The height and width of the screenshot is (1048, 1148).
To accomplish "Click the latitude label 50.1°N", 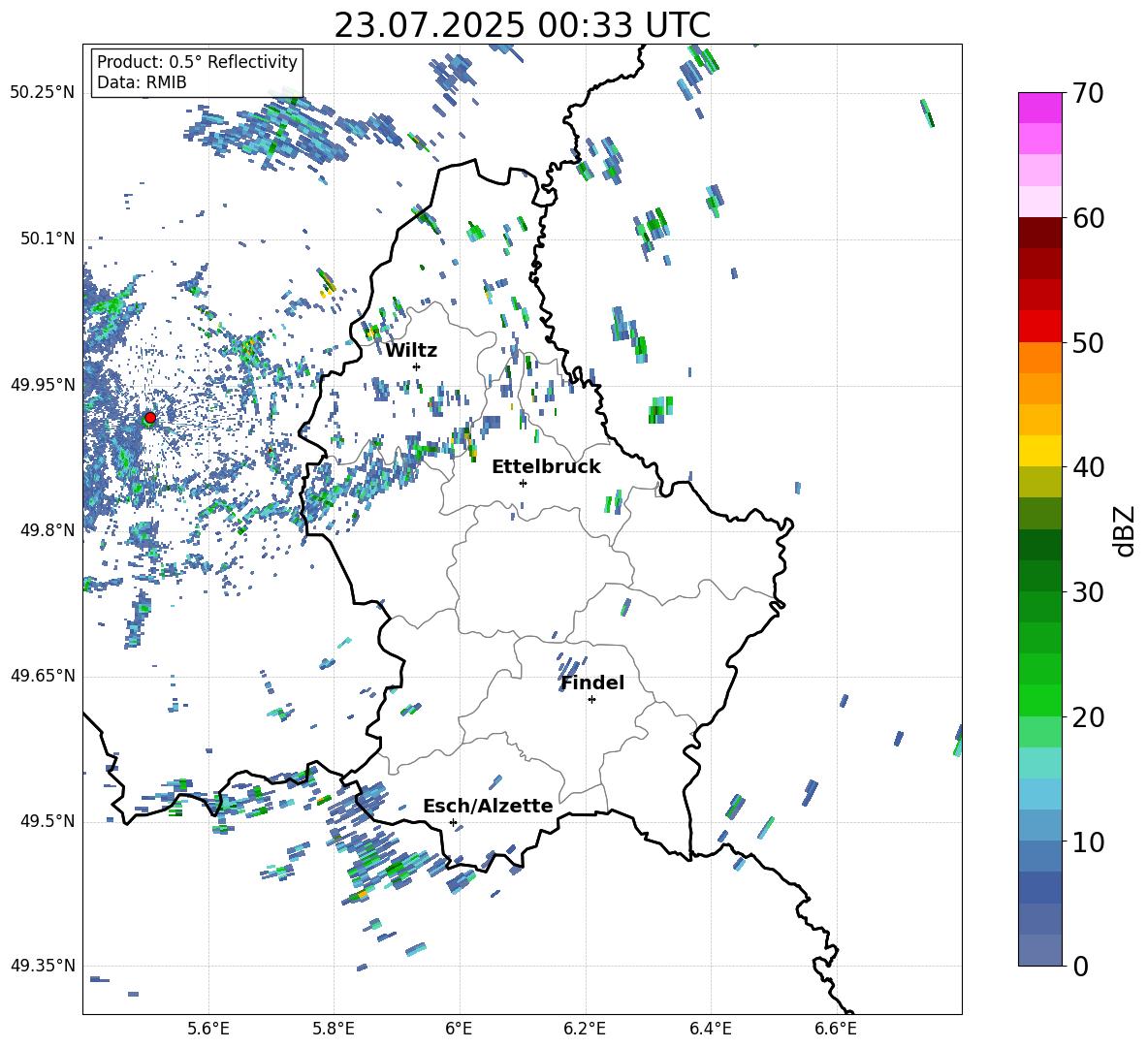I will coord(47,238).
